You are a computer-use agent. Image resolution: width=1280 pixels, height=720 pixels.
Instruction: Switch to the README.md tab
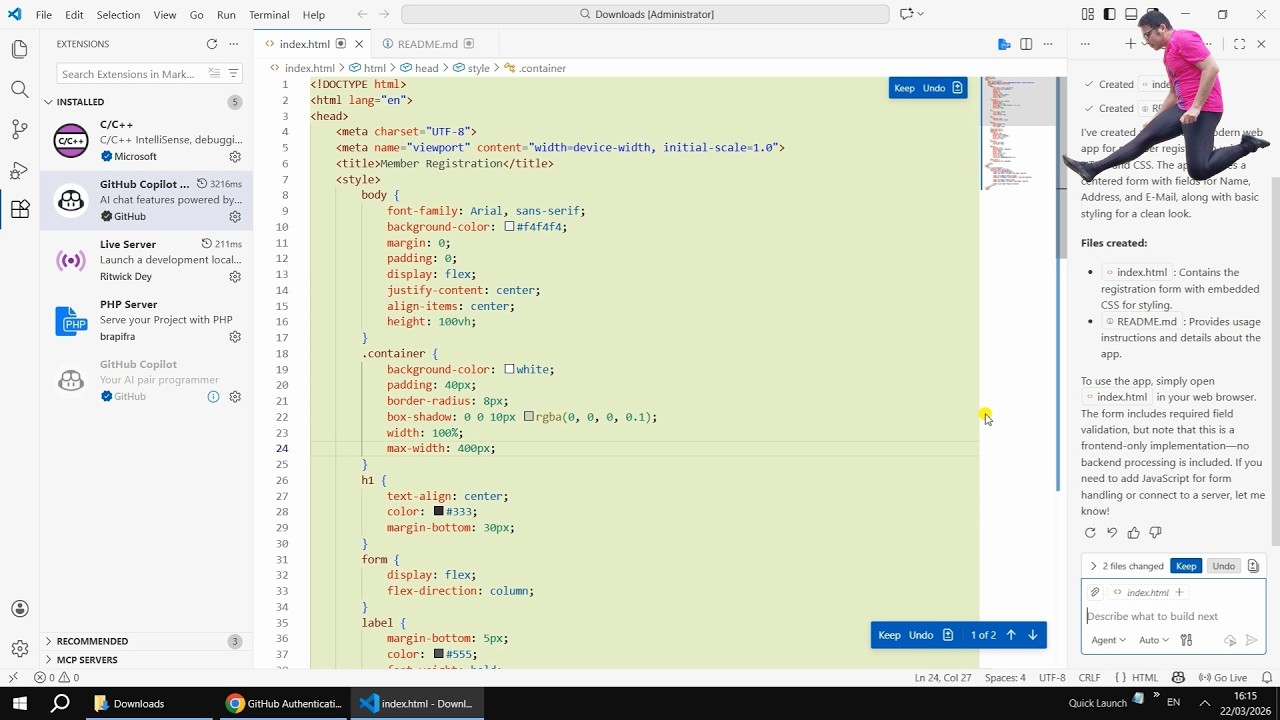tap(428, 44)
